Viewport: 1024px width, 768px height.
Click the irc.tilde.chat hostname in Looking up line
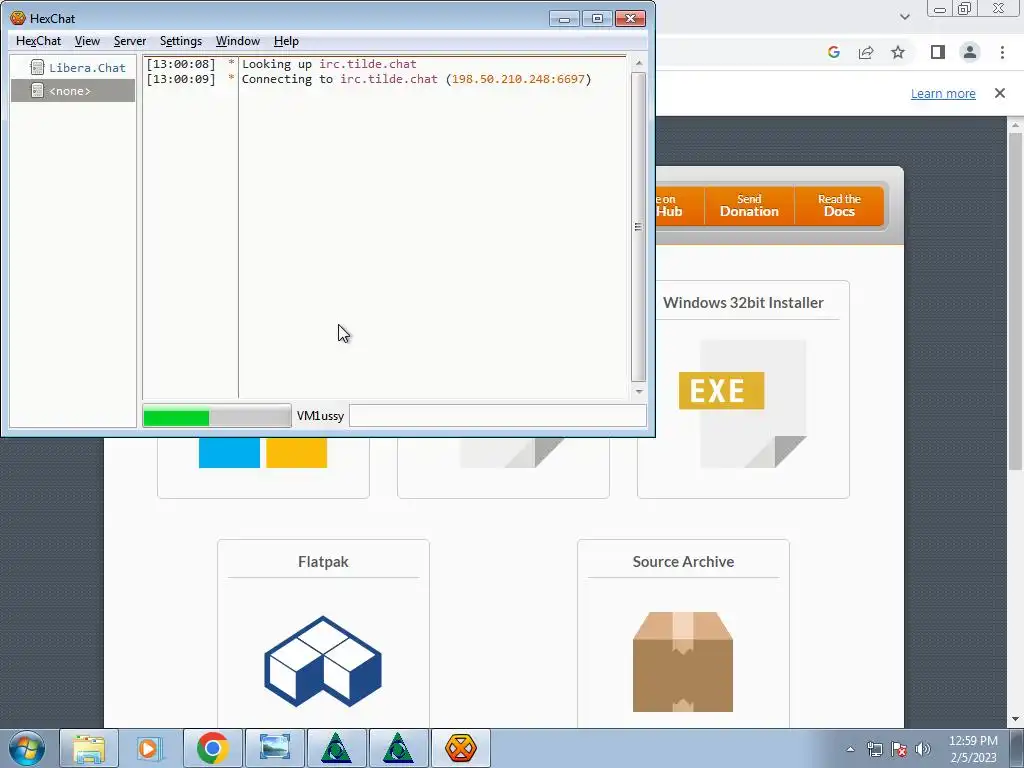point(368,64)
